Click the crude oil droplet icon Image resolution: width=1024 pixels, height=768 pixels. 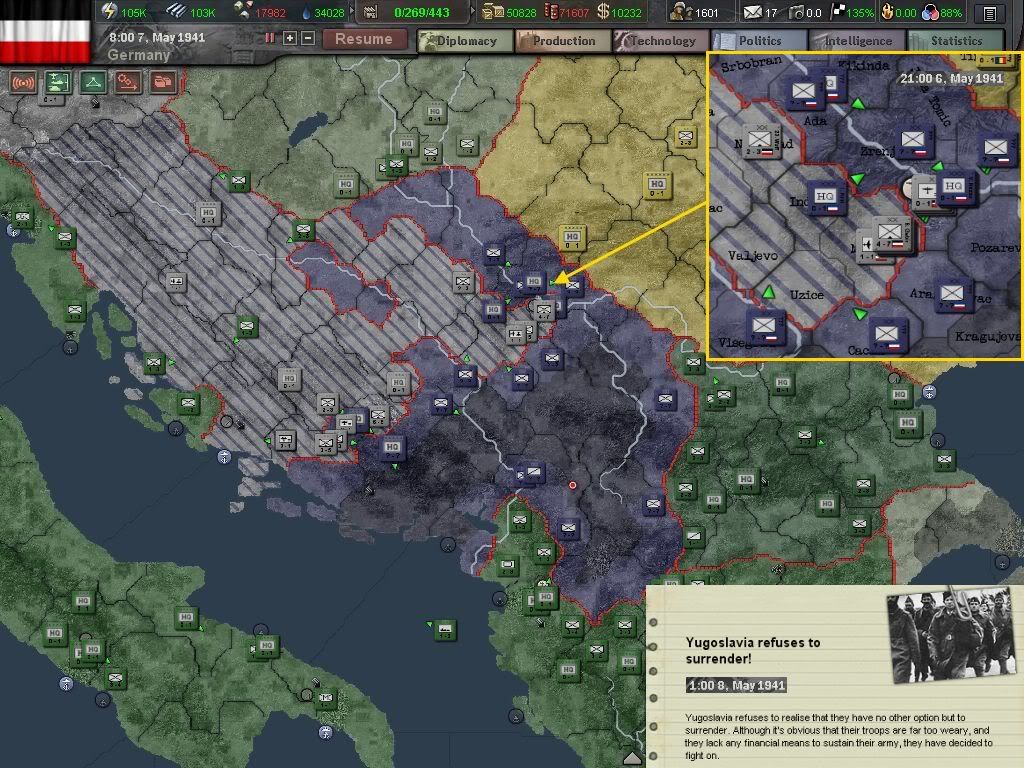(x=306, y=12)
